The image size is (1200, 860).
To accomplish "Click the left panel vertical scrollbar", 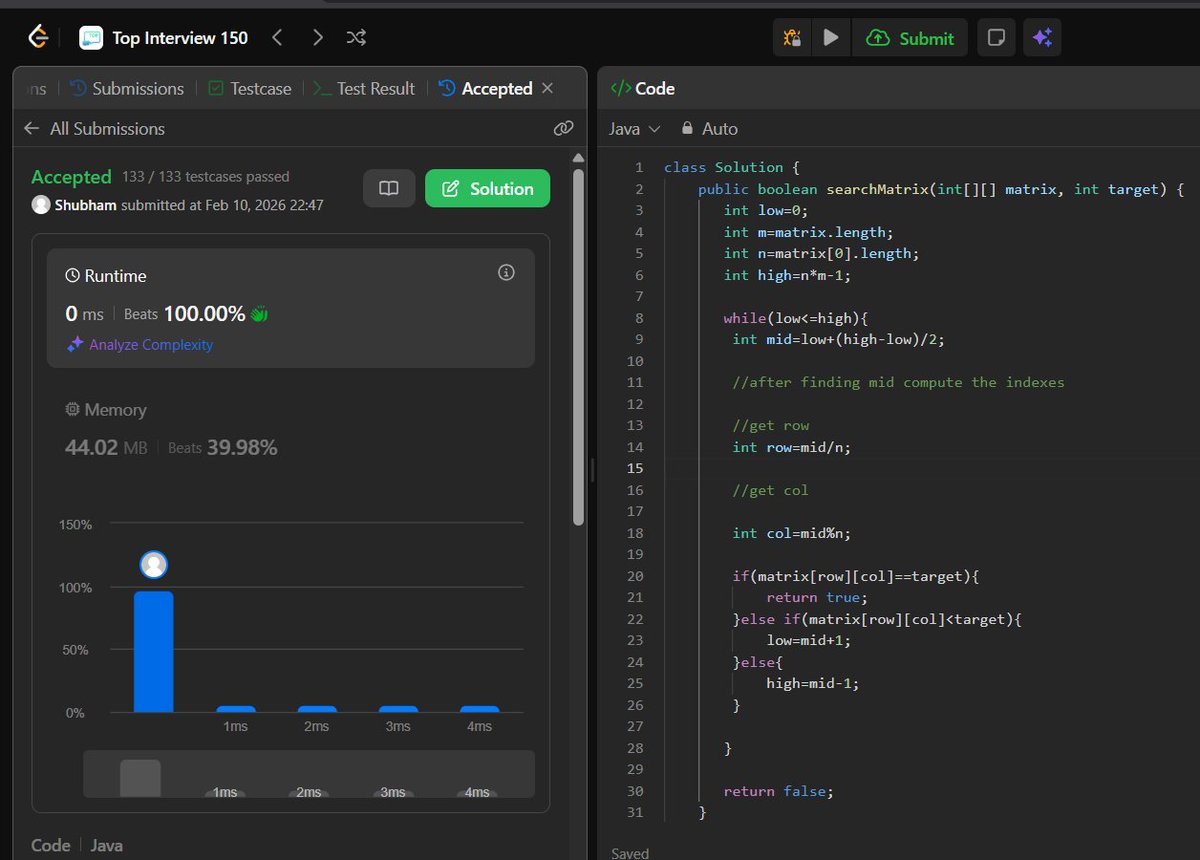I will point(578,345).
